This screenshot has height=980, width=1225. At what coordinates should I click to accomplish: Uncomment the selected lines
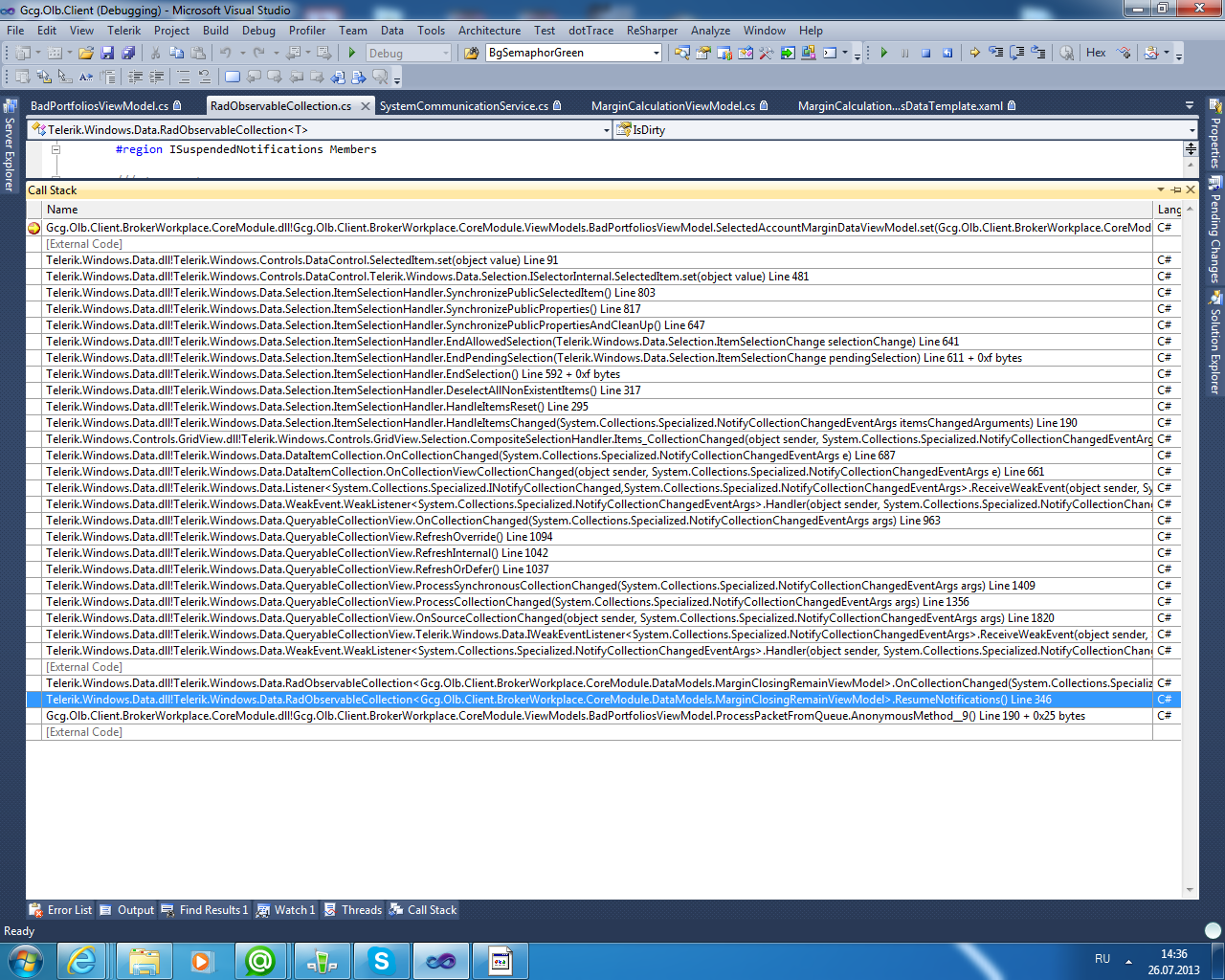[x=204, y=77]
